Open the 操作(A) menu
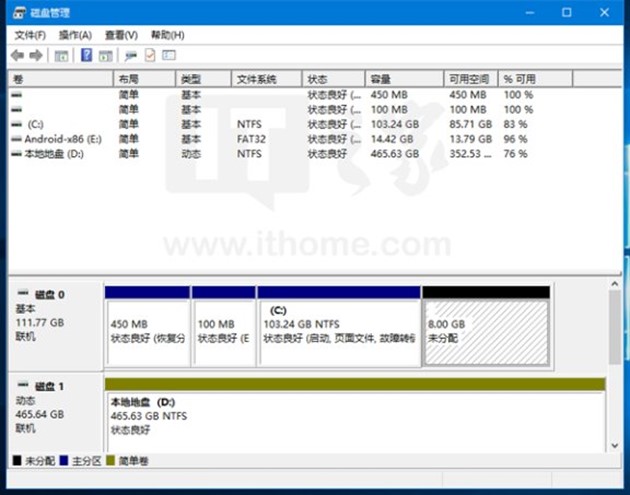The image size is (630, 495). (x=75, y=35)
